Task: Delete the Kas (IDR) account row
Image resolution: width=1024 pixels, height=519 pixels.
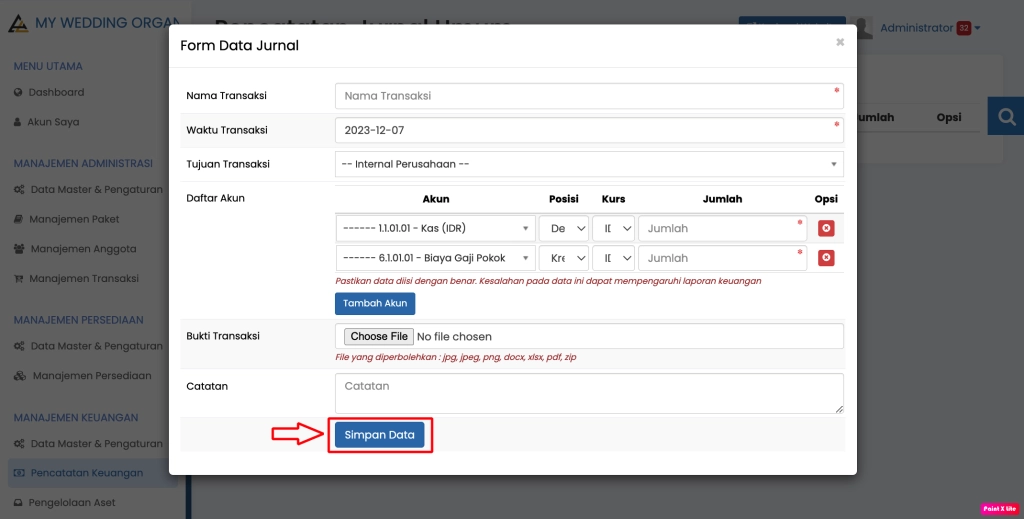Action: point(826,228)
